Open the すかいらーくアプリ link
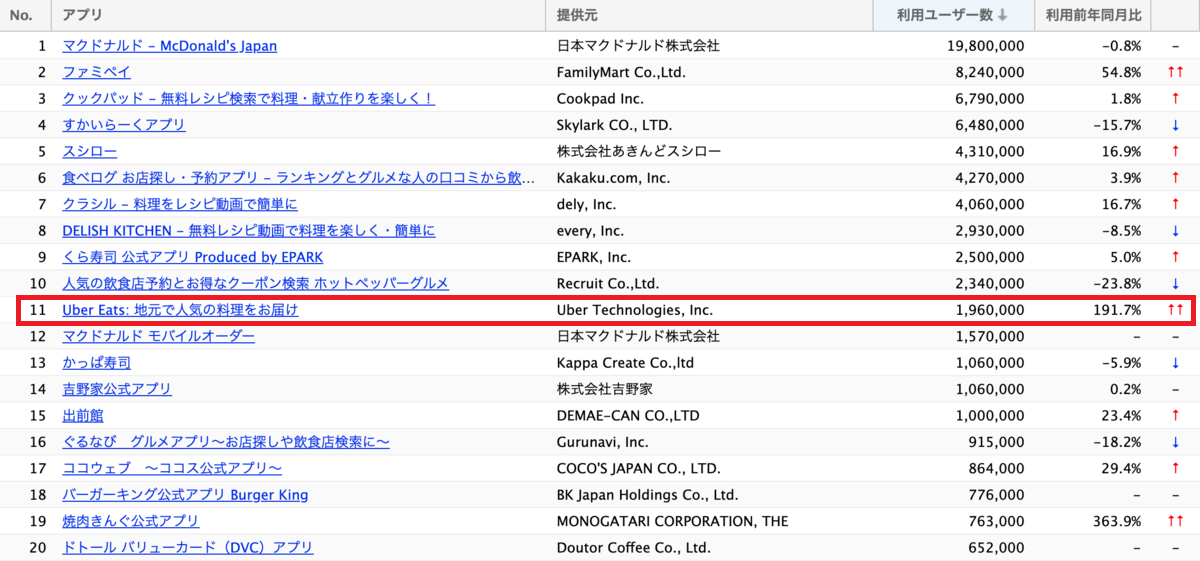 tap(124, 125)
